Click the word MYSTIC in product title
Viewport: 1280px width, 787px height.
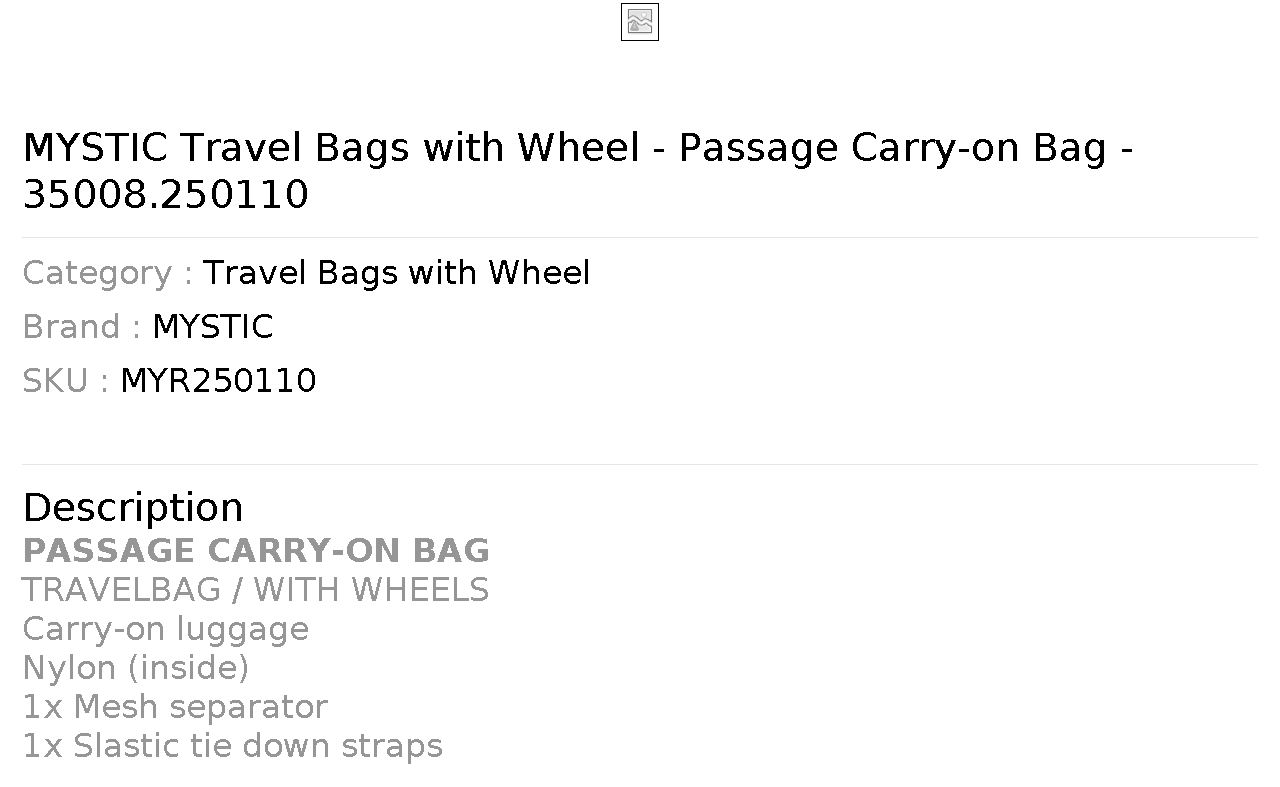coord(95,148)
